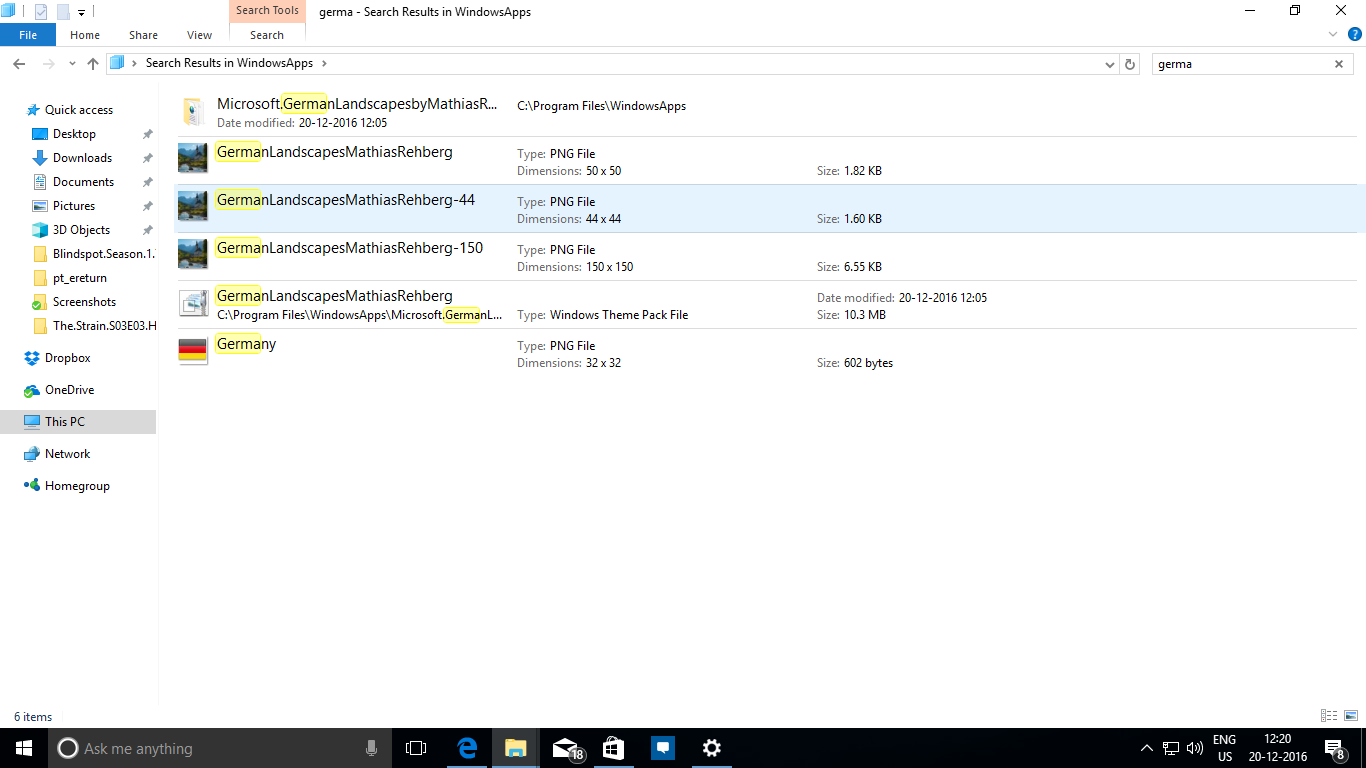Switch to the View ribbon tab

coord(199,35)
